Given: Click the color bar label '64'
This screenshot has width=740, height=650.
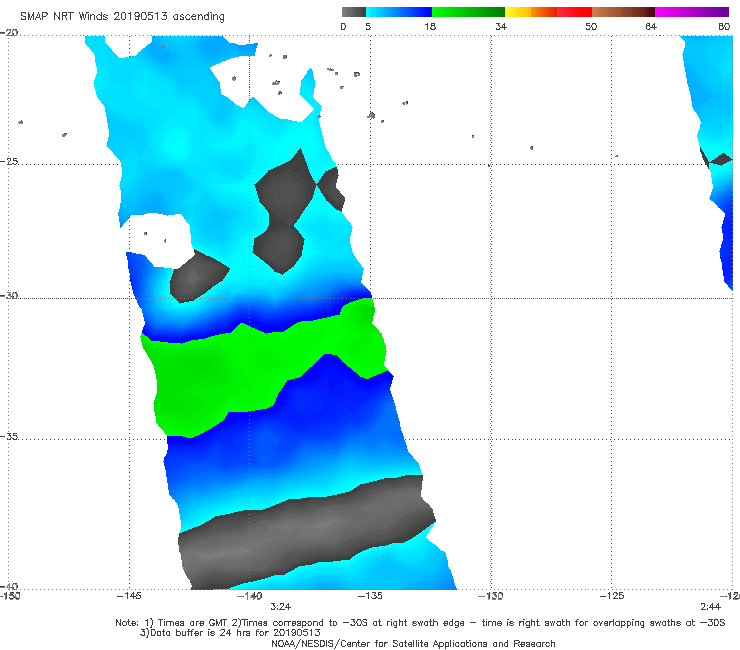Looking at the screenshot, I should click(x=651, y=26).
